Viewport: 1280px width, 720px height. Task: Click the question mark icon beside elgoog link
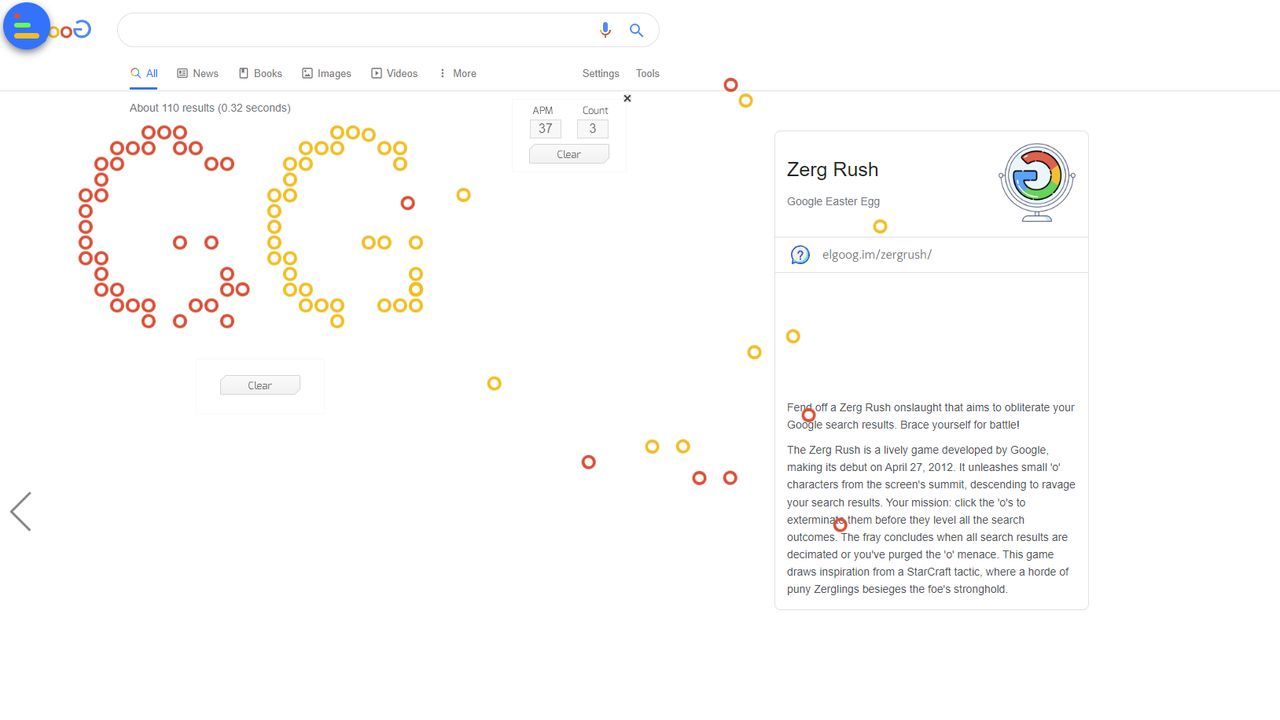point(800,255)
